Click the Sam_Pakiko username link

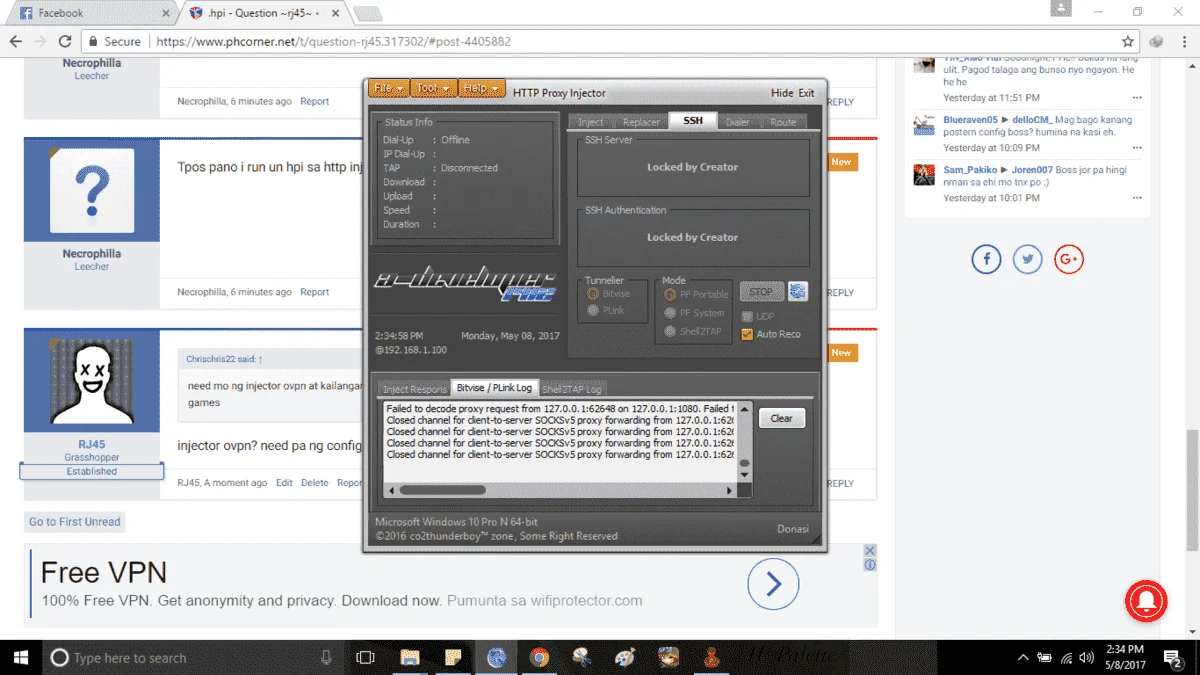coord(970,170)
